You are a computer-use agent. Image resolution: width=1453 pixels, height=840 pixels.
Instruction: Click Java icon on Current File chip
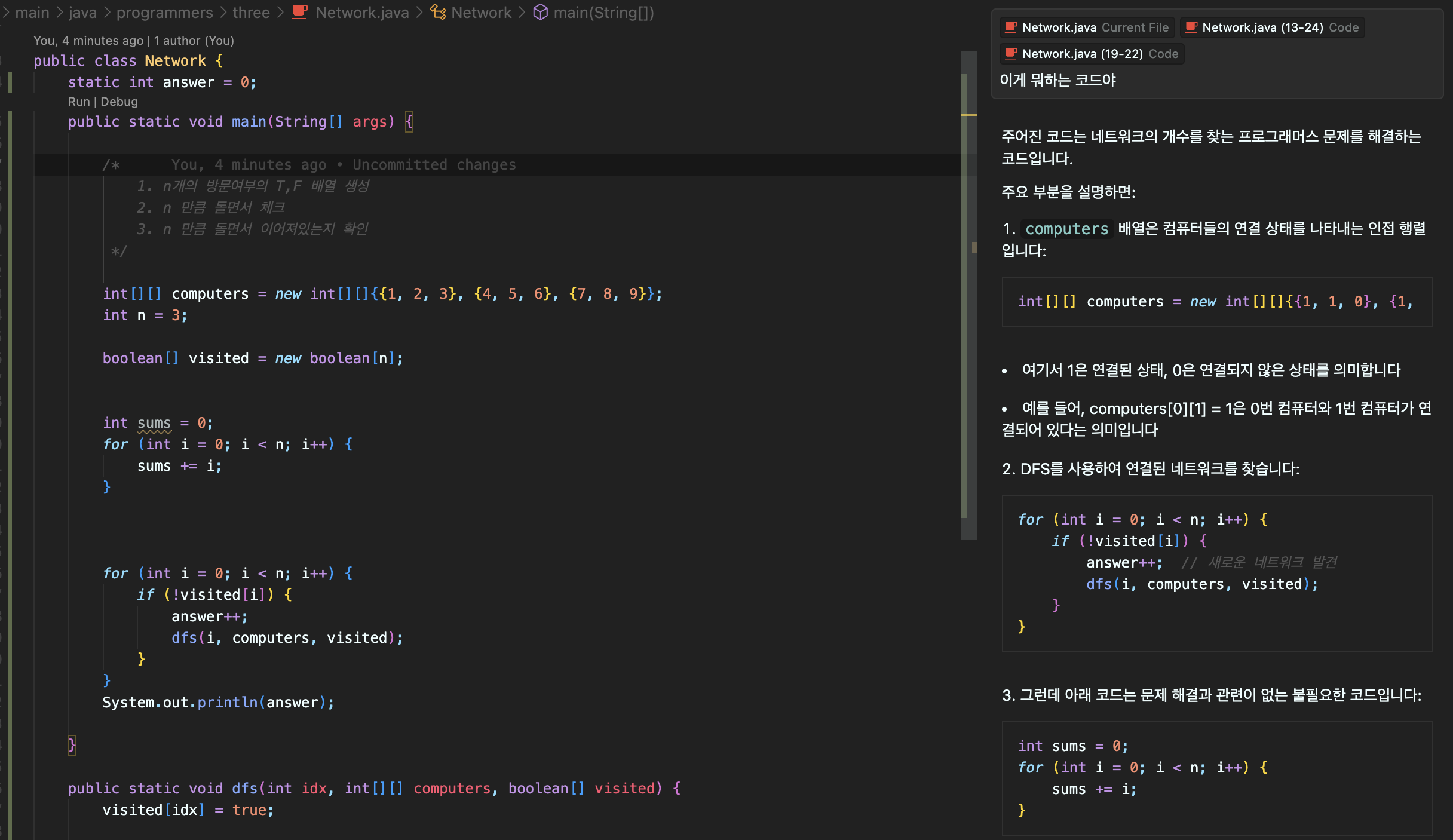1011,27
